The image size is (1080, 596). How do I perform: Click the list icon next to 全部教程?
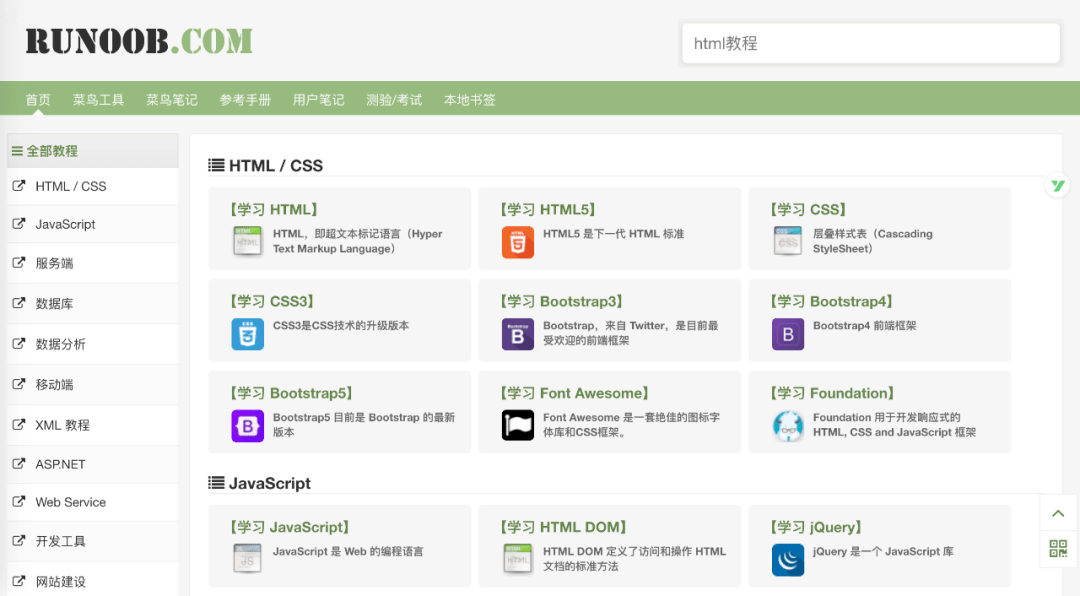pyautogui.click(x=17, y=151)
